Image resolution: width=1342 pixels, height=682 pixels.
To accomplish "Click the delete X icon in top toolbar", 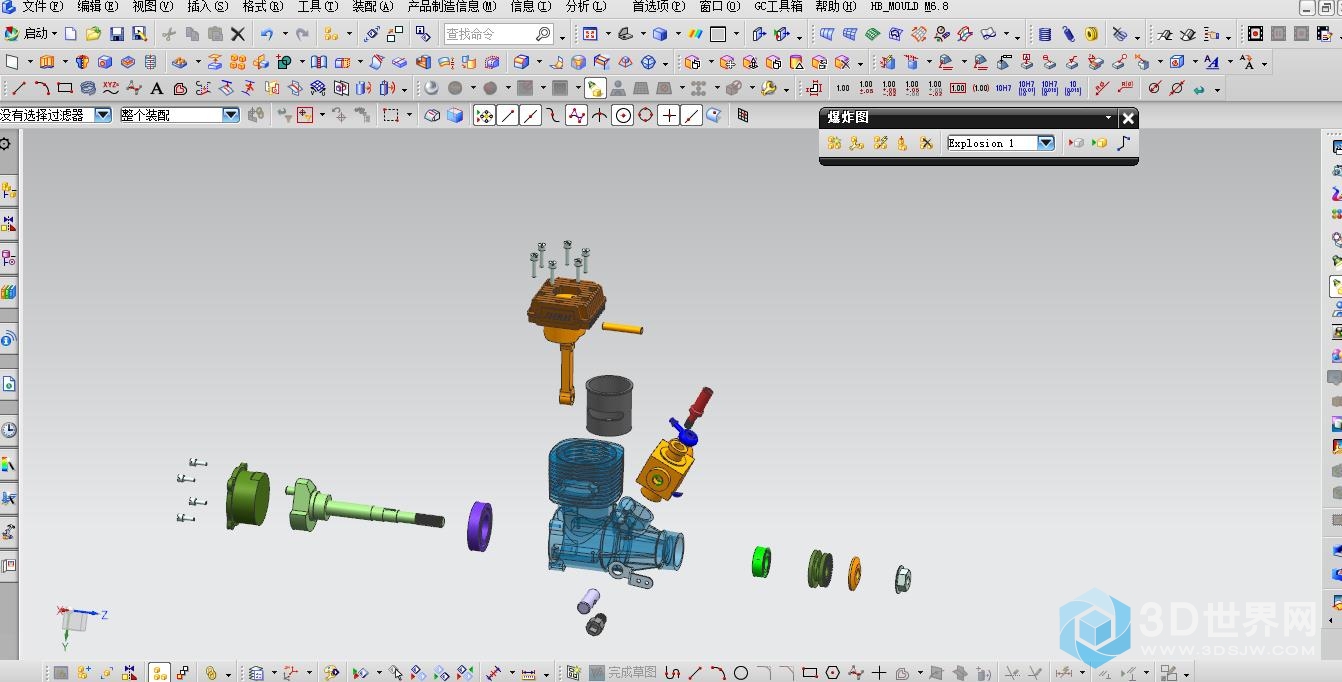I will pos(238,34).
